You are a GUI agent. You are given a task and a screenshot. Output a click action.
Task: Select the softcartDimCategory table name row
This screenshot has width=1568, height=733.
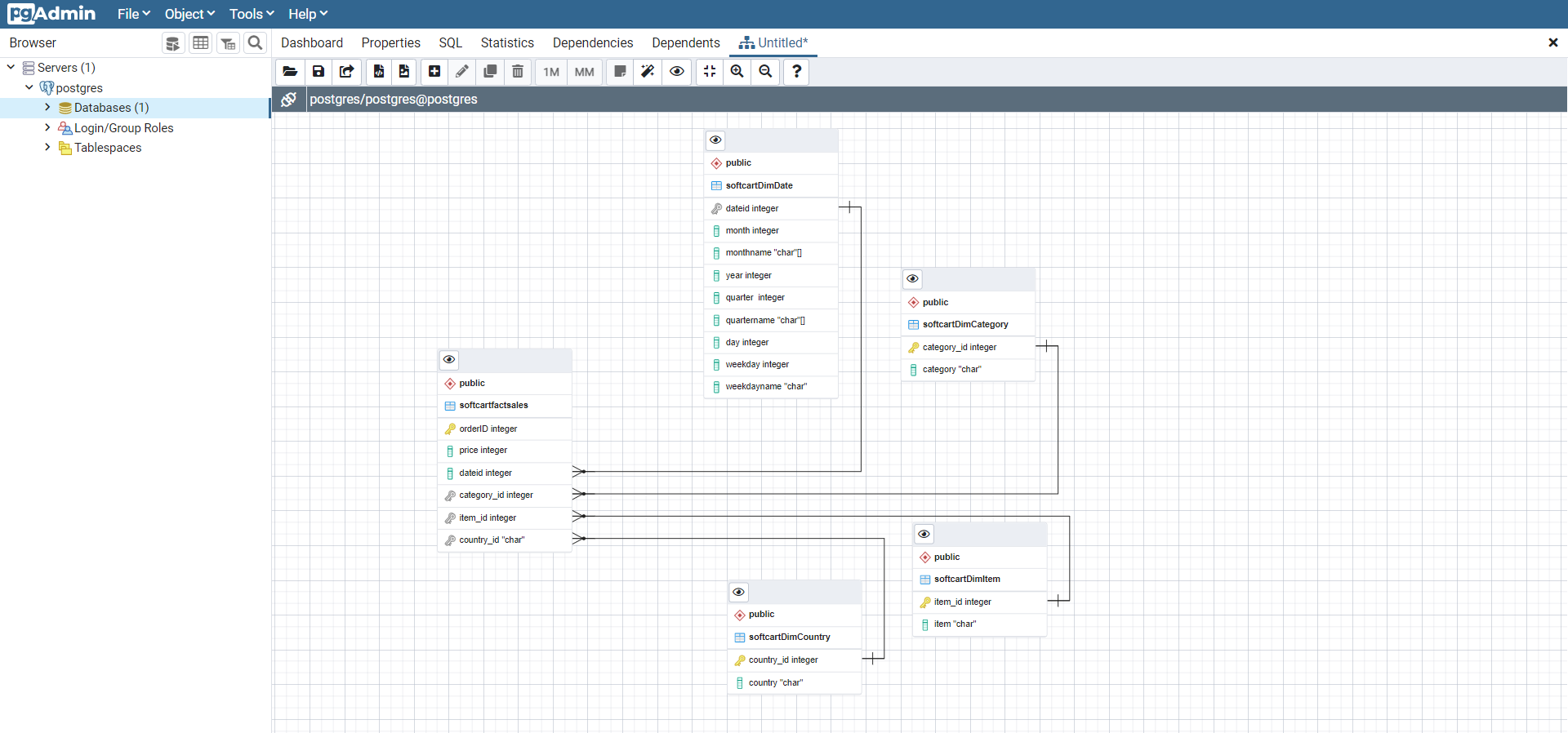click(969, 325)
